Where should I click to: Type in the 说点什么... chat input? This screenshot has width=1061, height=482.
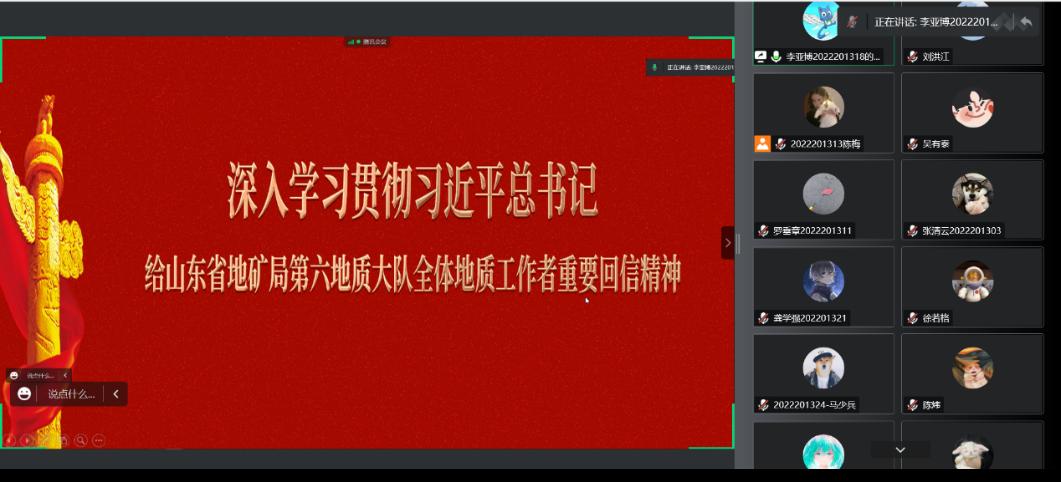72,394
